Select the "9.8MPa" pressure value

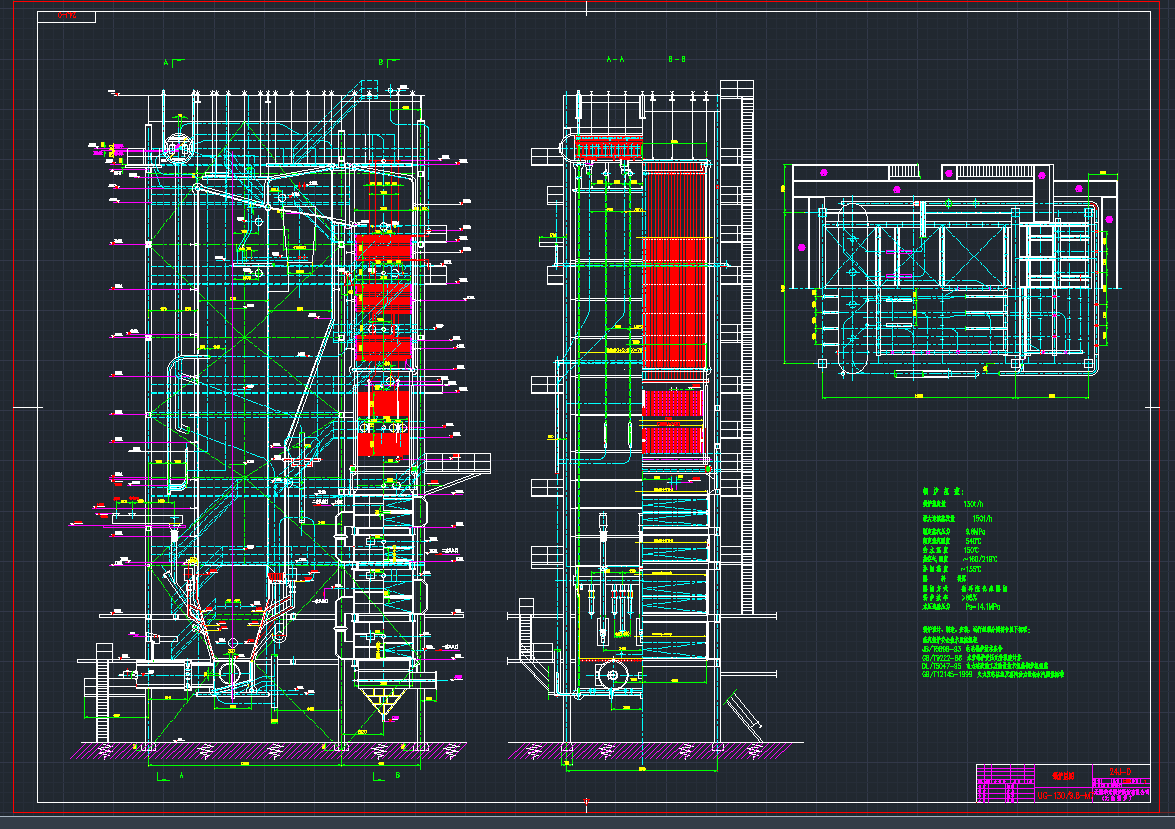[x=975, y=532]
